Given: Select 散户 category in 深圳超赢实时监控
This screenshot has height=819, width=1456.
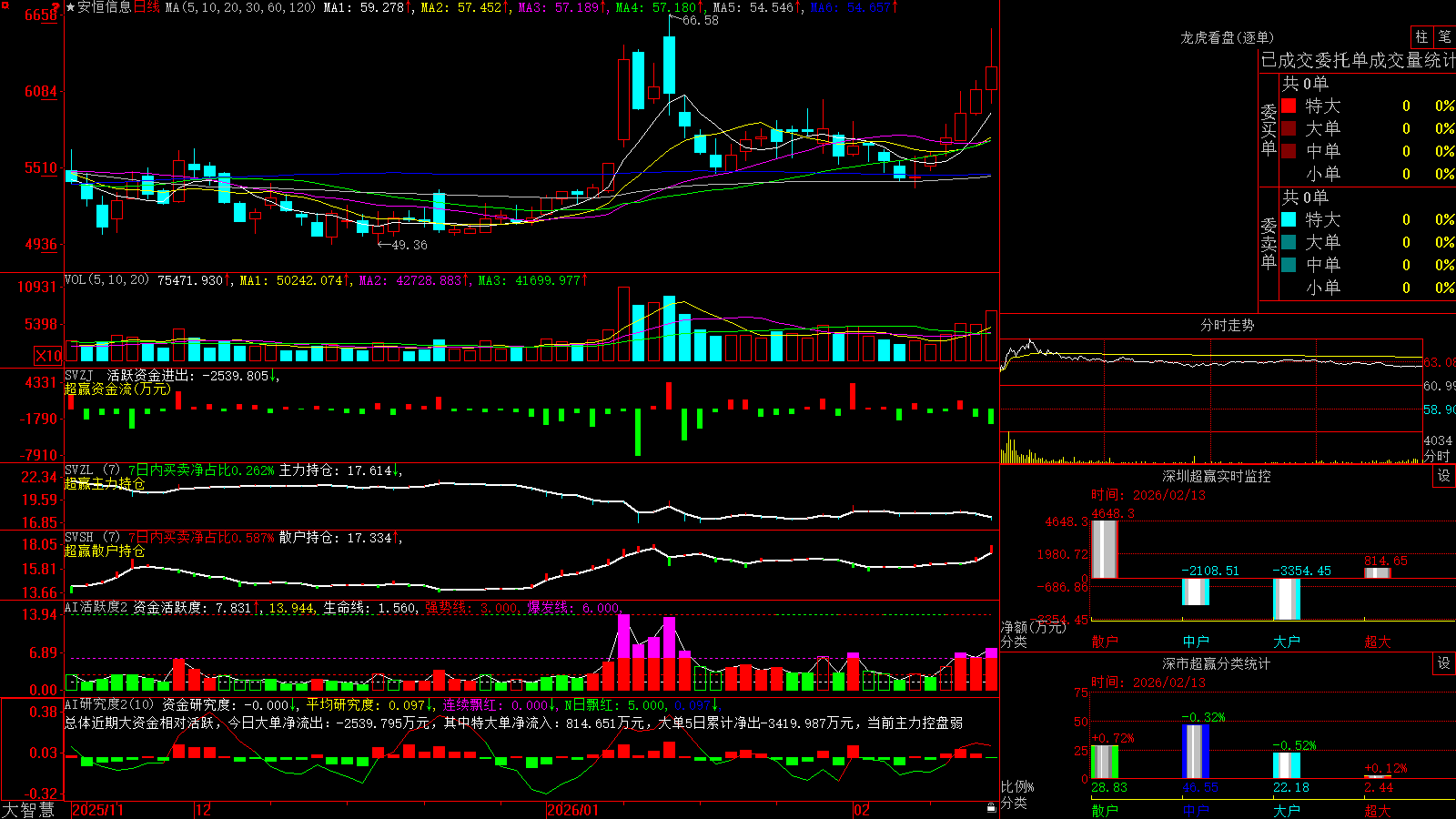Looking at the screenshot, I should (1105, 642).
